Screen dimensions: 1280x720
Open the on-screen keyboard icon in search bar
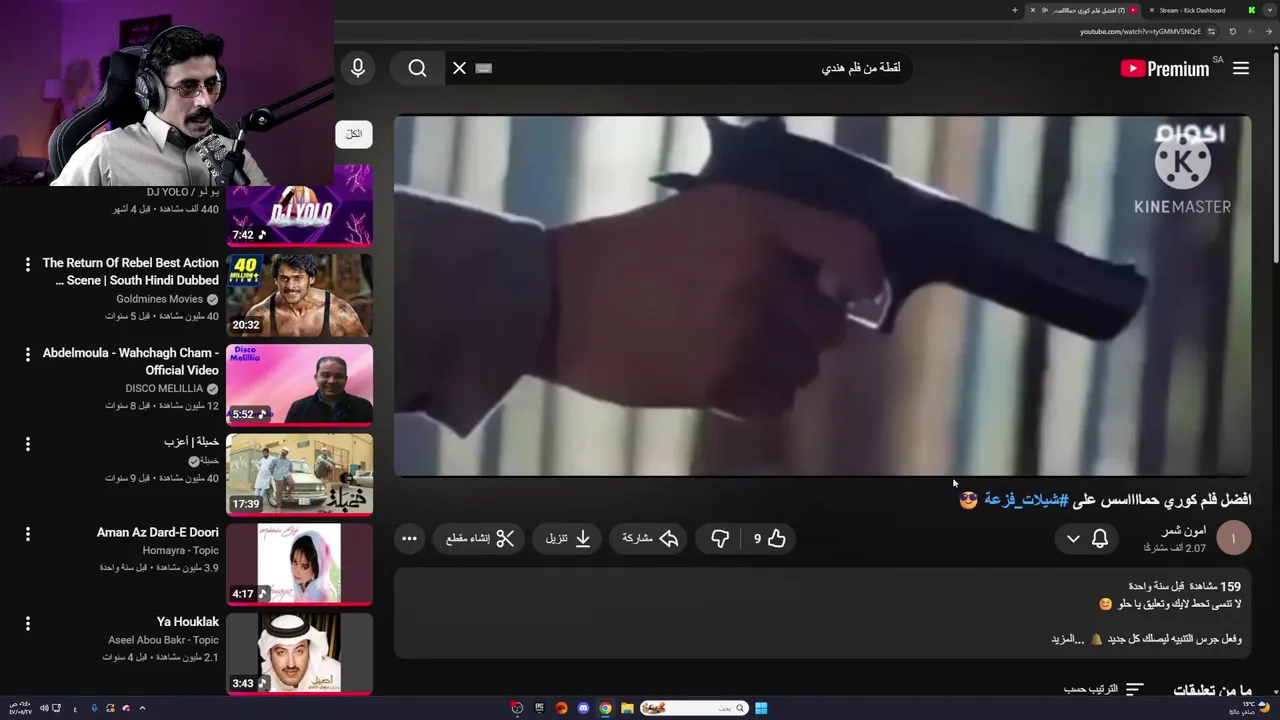484,68
